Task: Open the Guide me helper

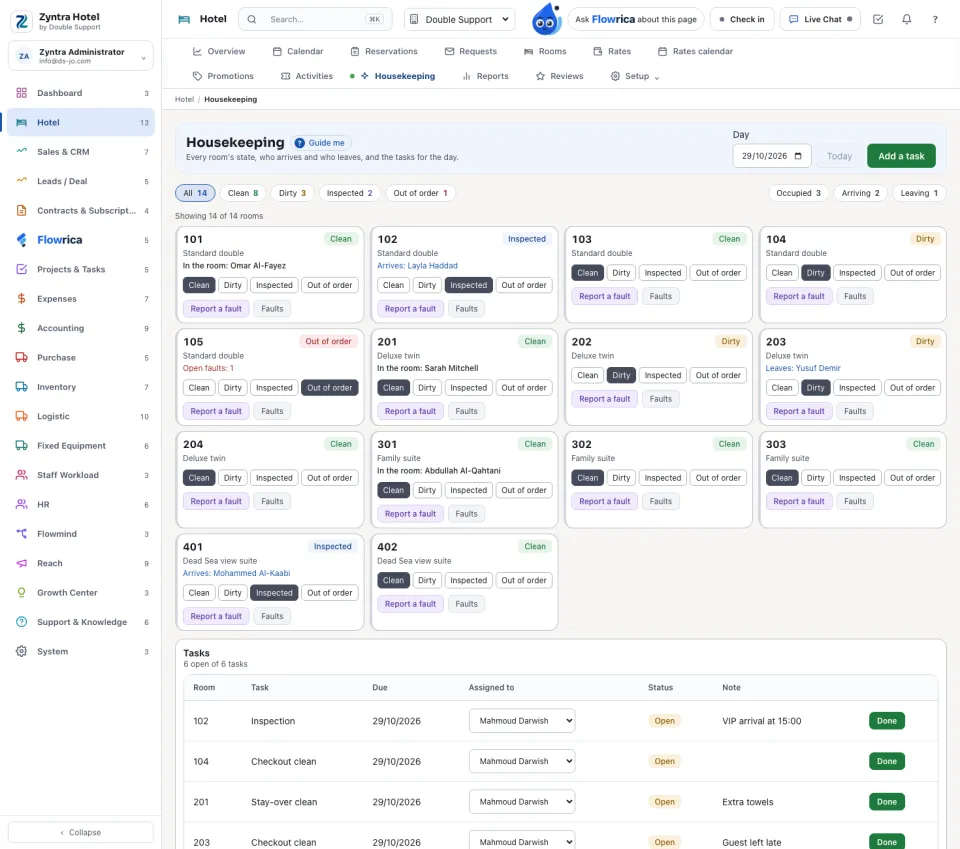Action: point(320,143)
